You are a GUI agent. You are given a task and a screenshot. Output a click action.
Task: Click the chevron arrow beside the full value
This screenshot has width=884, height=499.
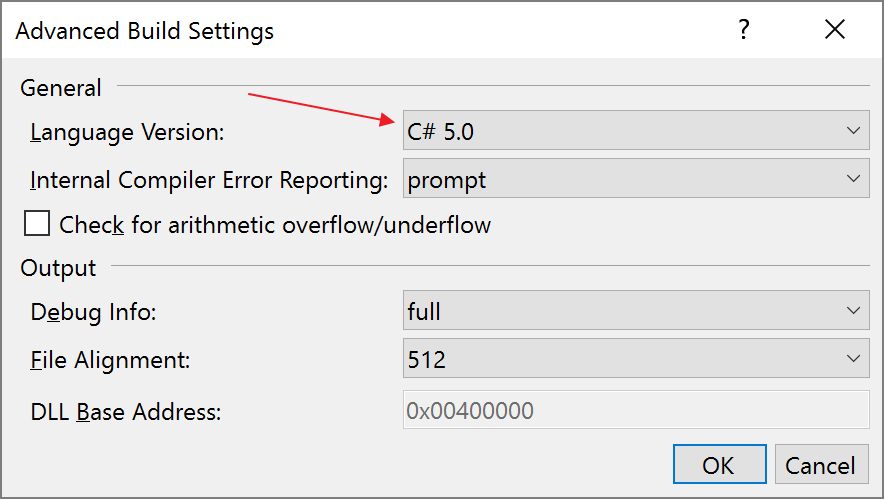[853, 311]
